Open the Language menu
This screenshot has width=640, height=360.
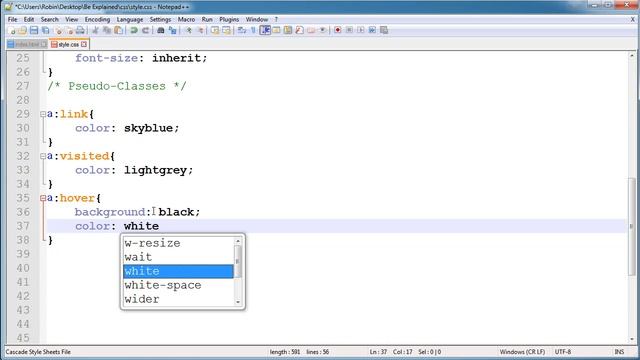coord(130,19)
